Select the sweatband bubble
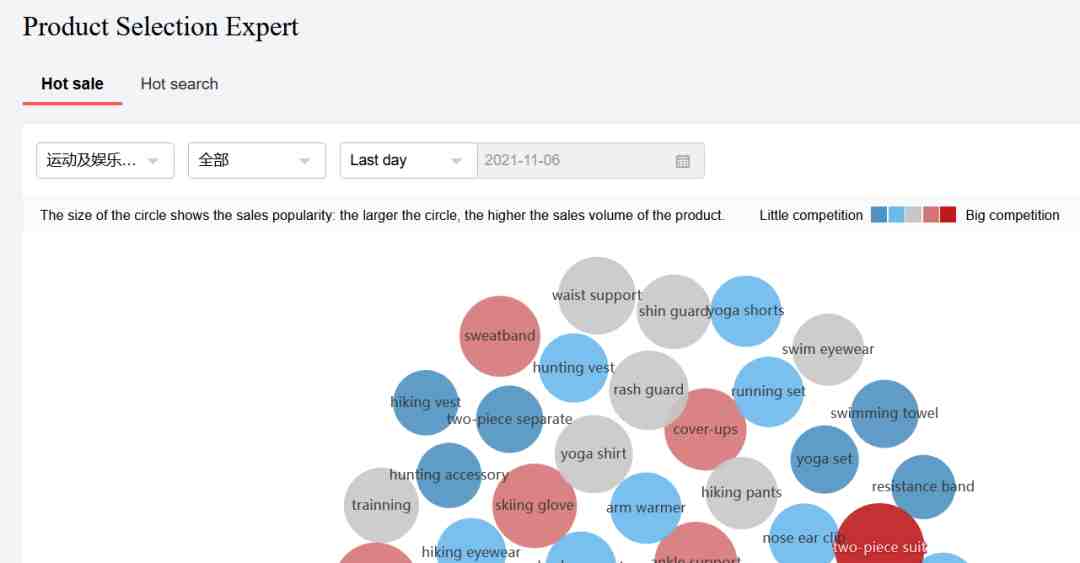 tap(499, 336)
